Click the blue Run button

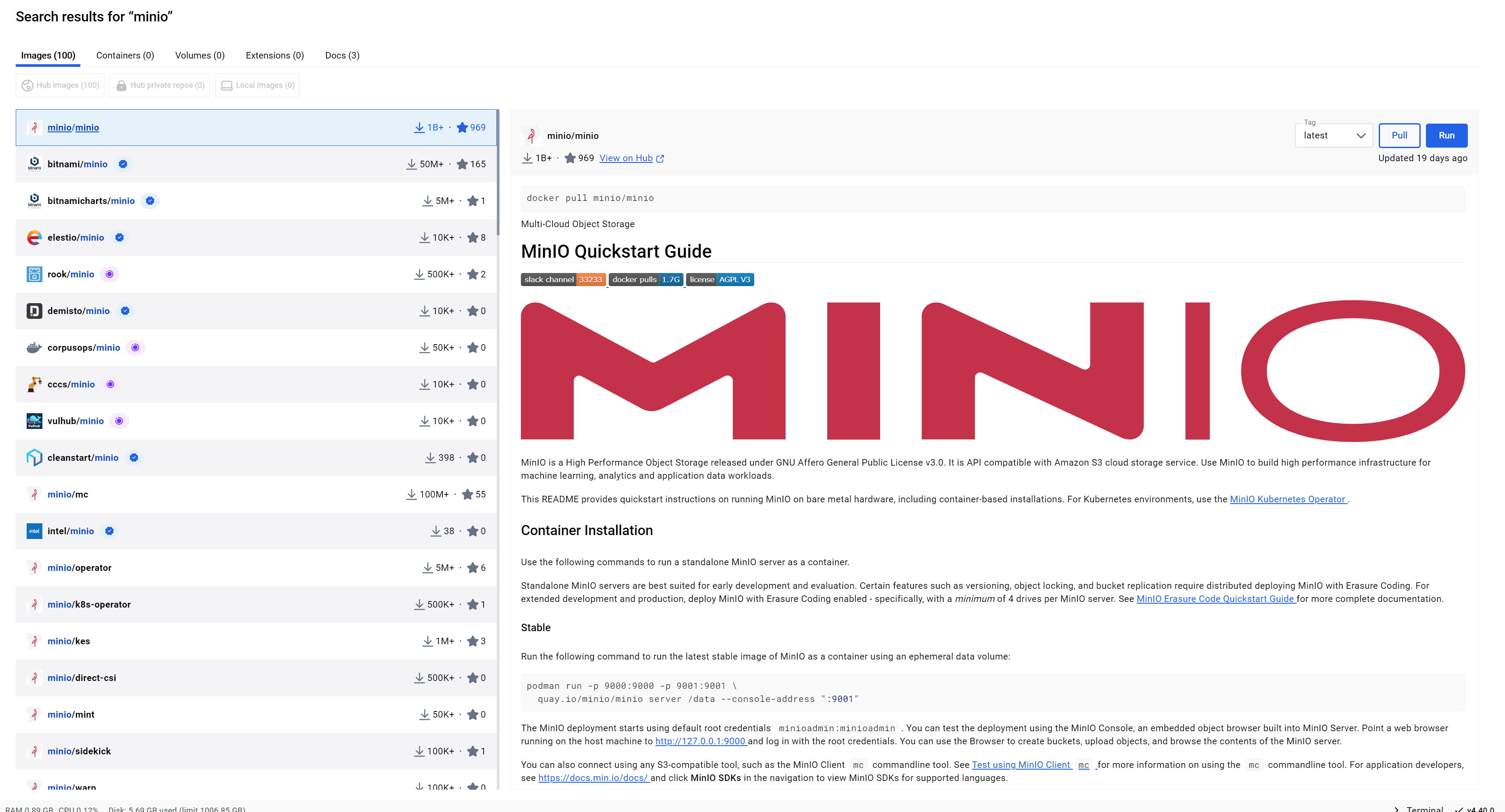click(x=1446, y=135)
